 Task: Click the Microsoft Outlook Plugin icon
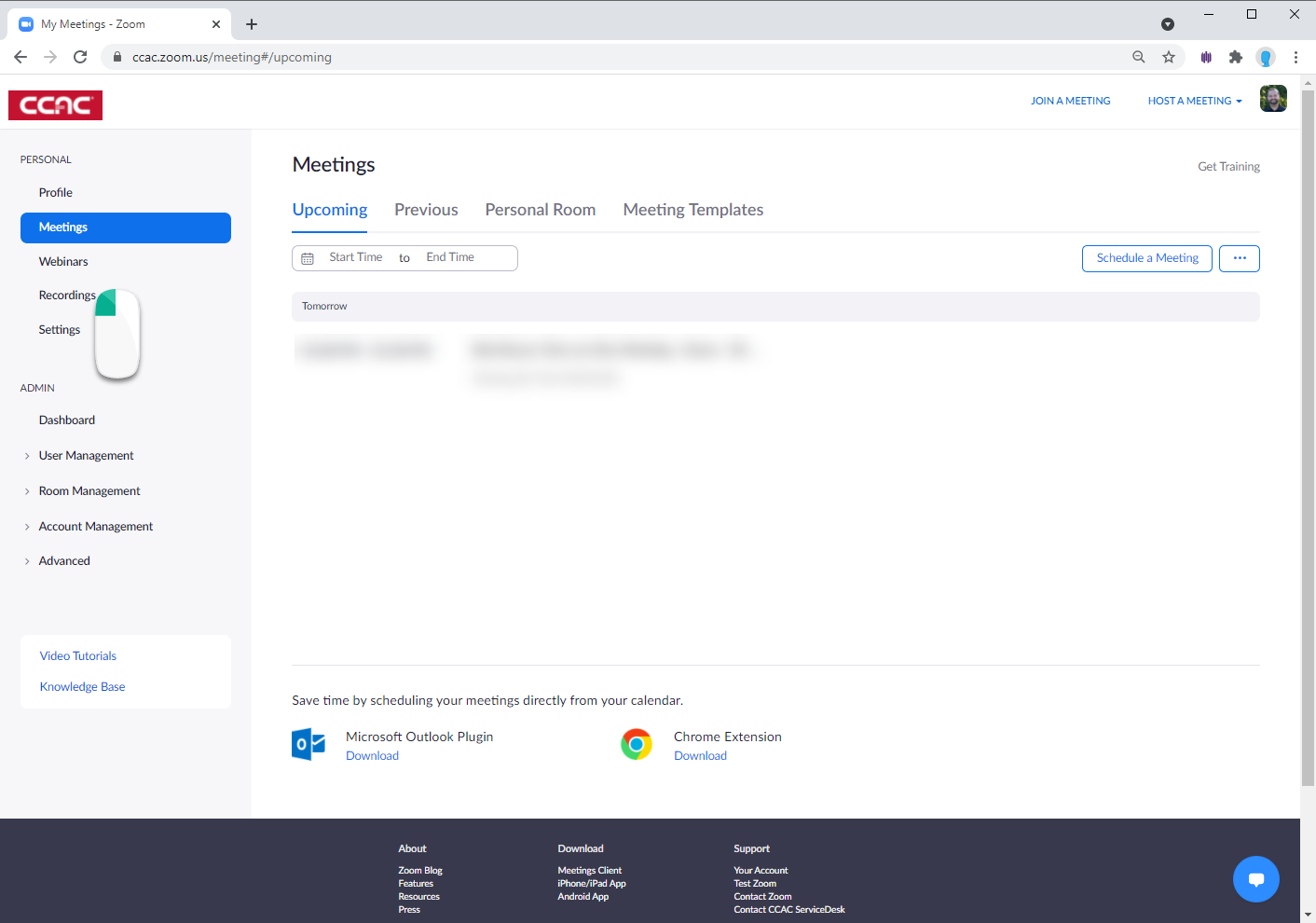click(308, 744)
